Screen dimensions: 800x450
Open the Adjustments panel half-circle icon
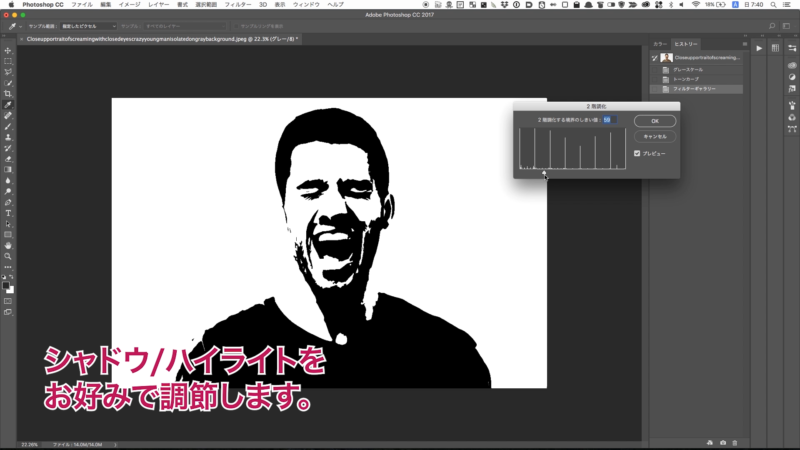pos(792,77)
